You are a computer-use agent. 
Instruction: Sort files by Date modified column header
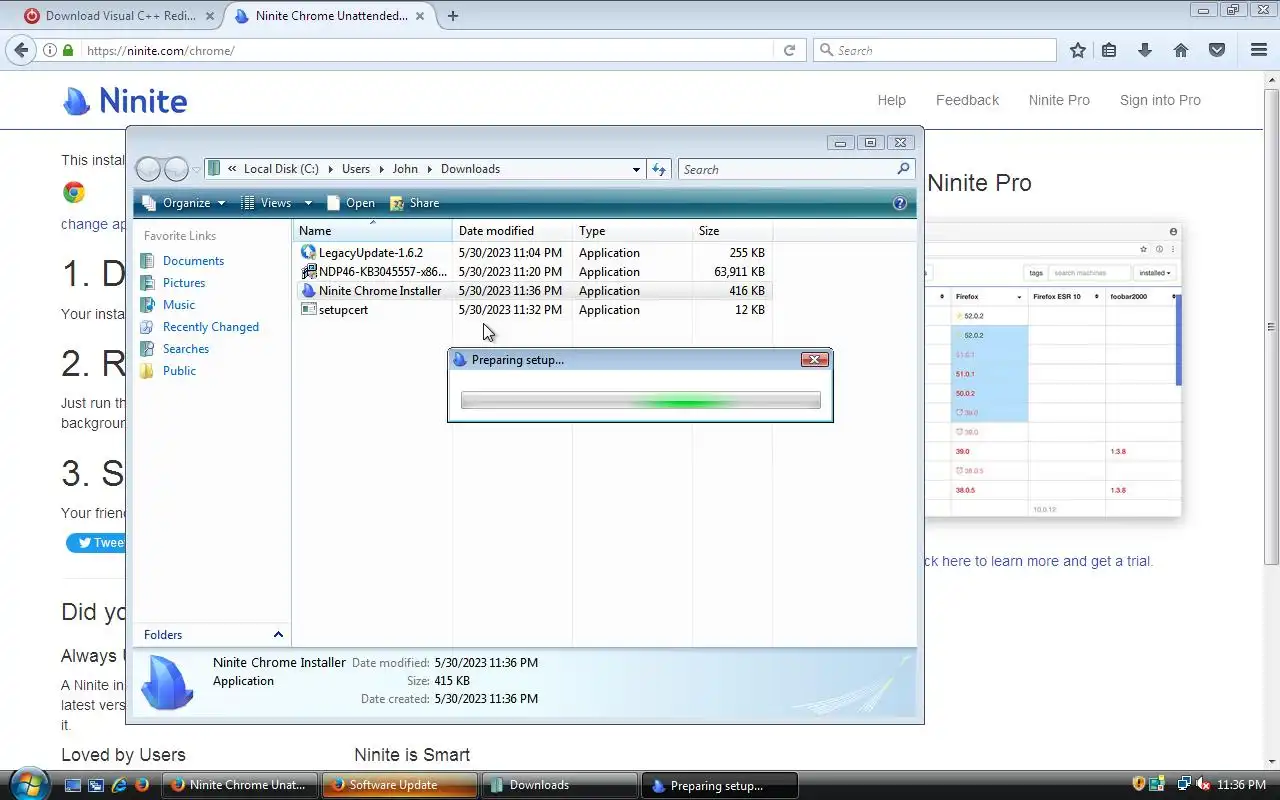(x=512, y=231)
